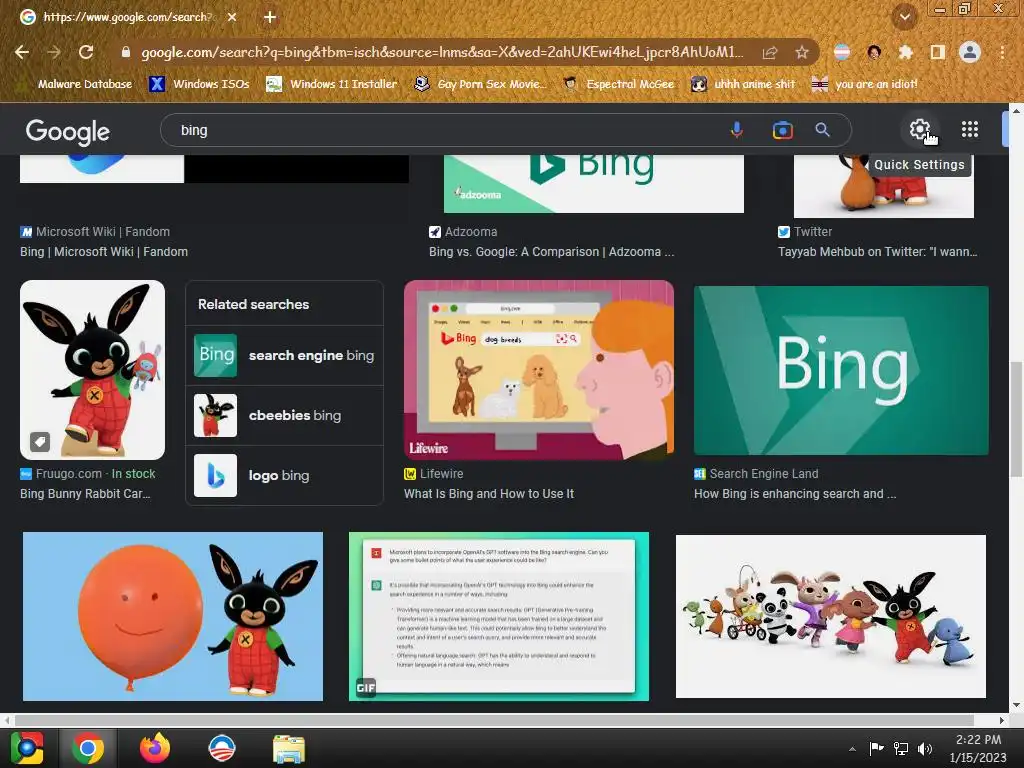Click the horizontal scrollbar at bottom
This screenshot has height=768, width=1024.
[494, 720]
